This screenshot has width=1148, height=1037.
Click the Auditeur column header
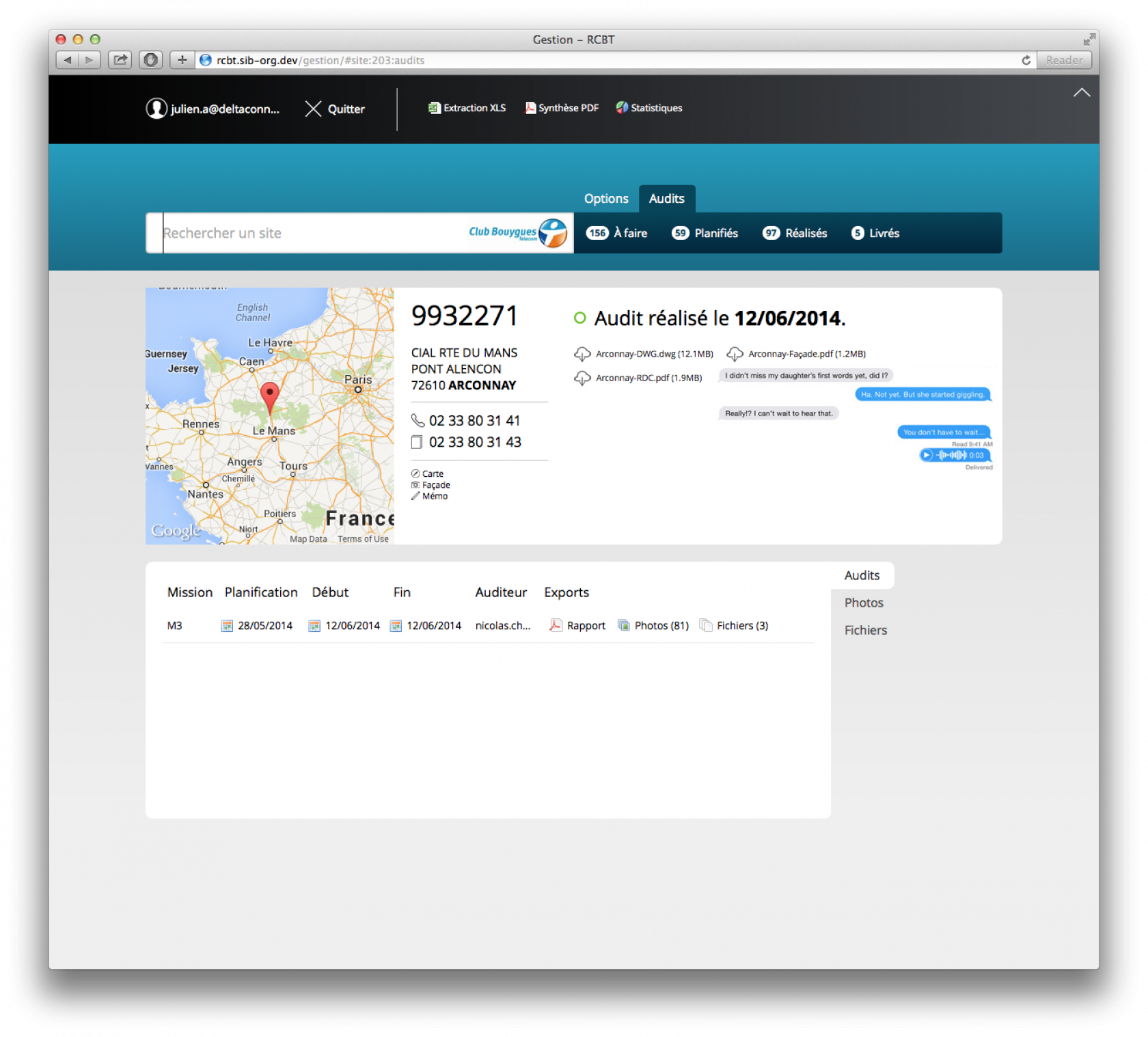pyautogui.click(x=501, y=592)
